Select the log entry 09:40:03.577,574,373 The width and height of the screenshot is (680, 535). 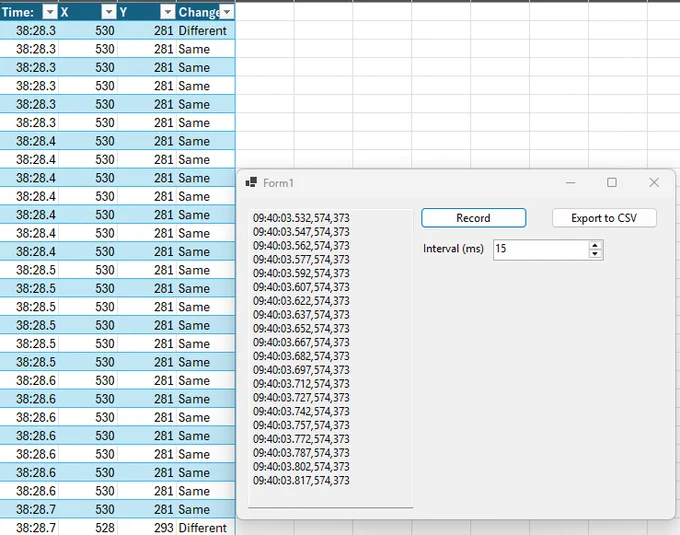tap(301, 259)
